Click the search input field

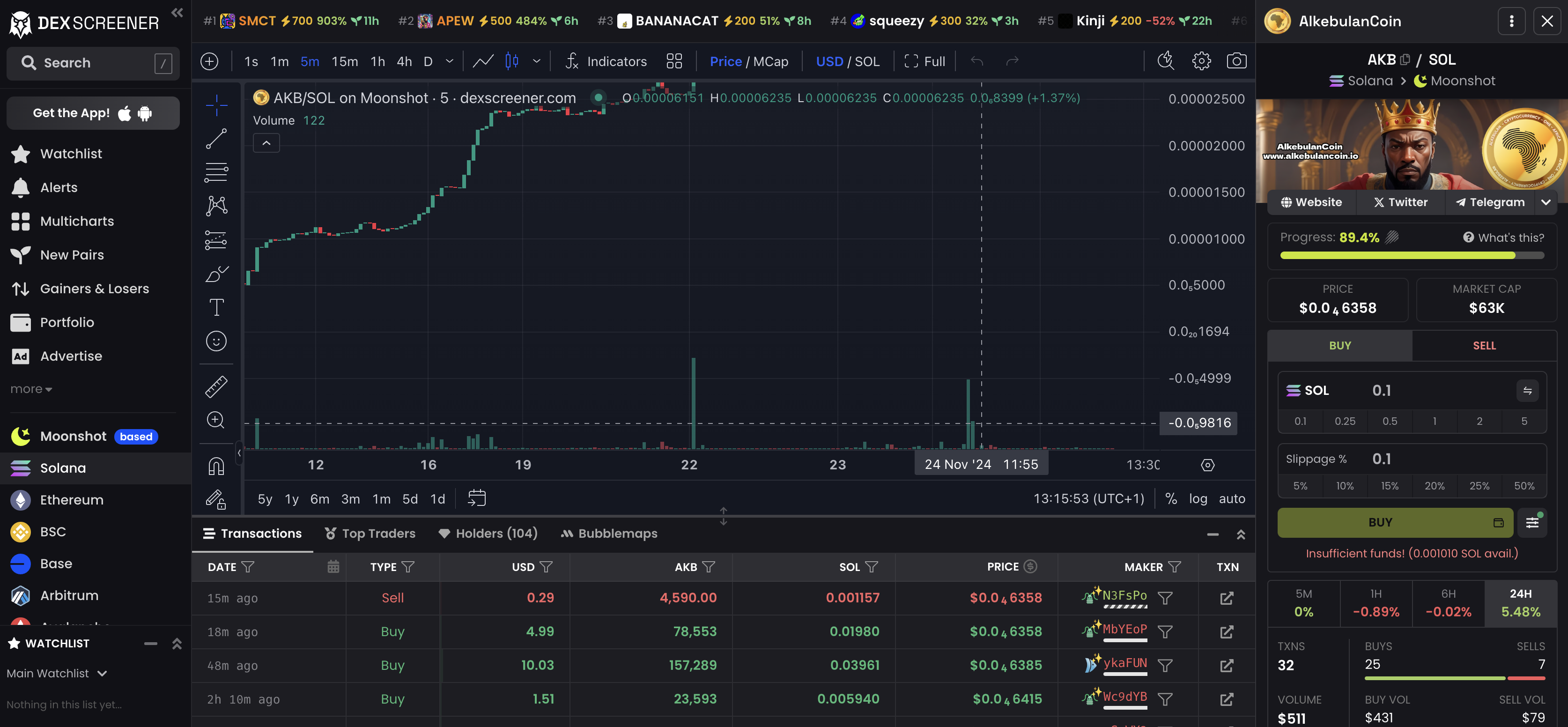(93, 63)
